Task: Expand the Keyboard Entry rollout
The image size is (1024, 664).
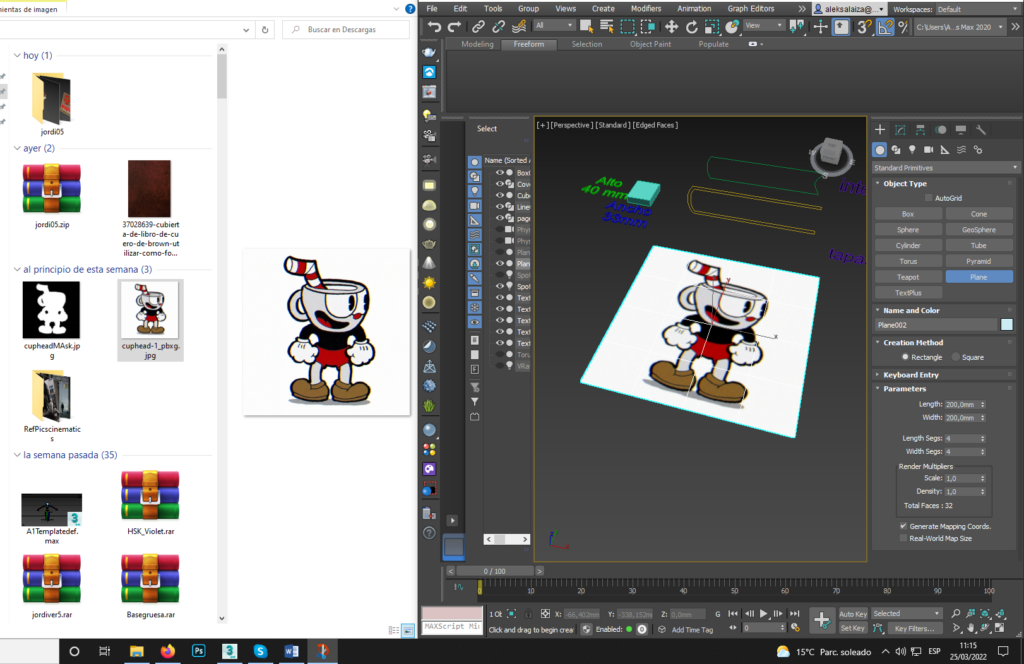Action: tap(912, 374)
